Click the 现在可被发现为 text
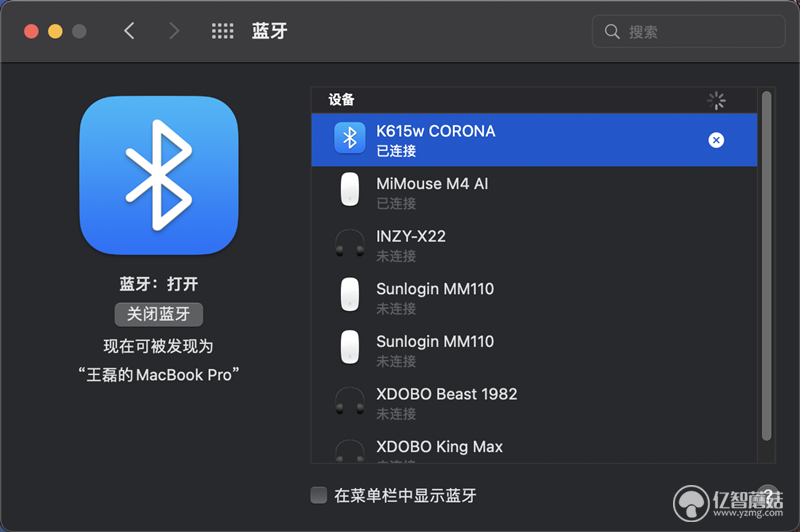Image resolution: width=800 pixels, height=532 pixels. click(159, 346)
